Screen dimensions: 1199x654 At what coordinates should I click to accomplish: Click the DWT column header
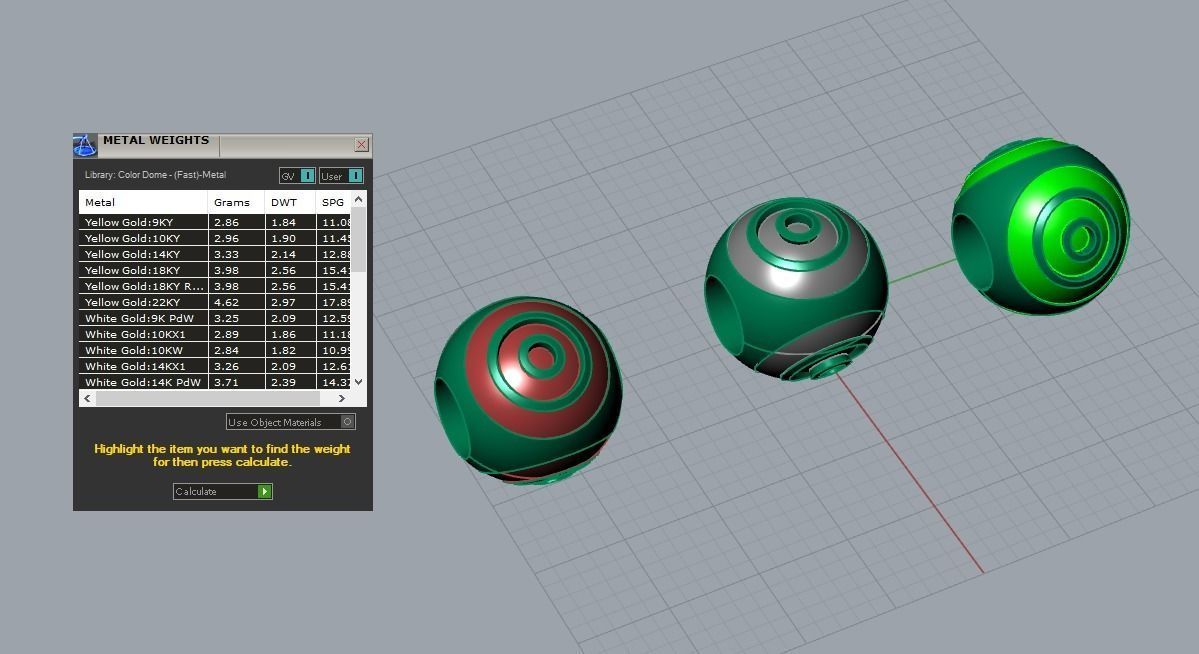290,203
